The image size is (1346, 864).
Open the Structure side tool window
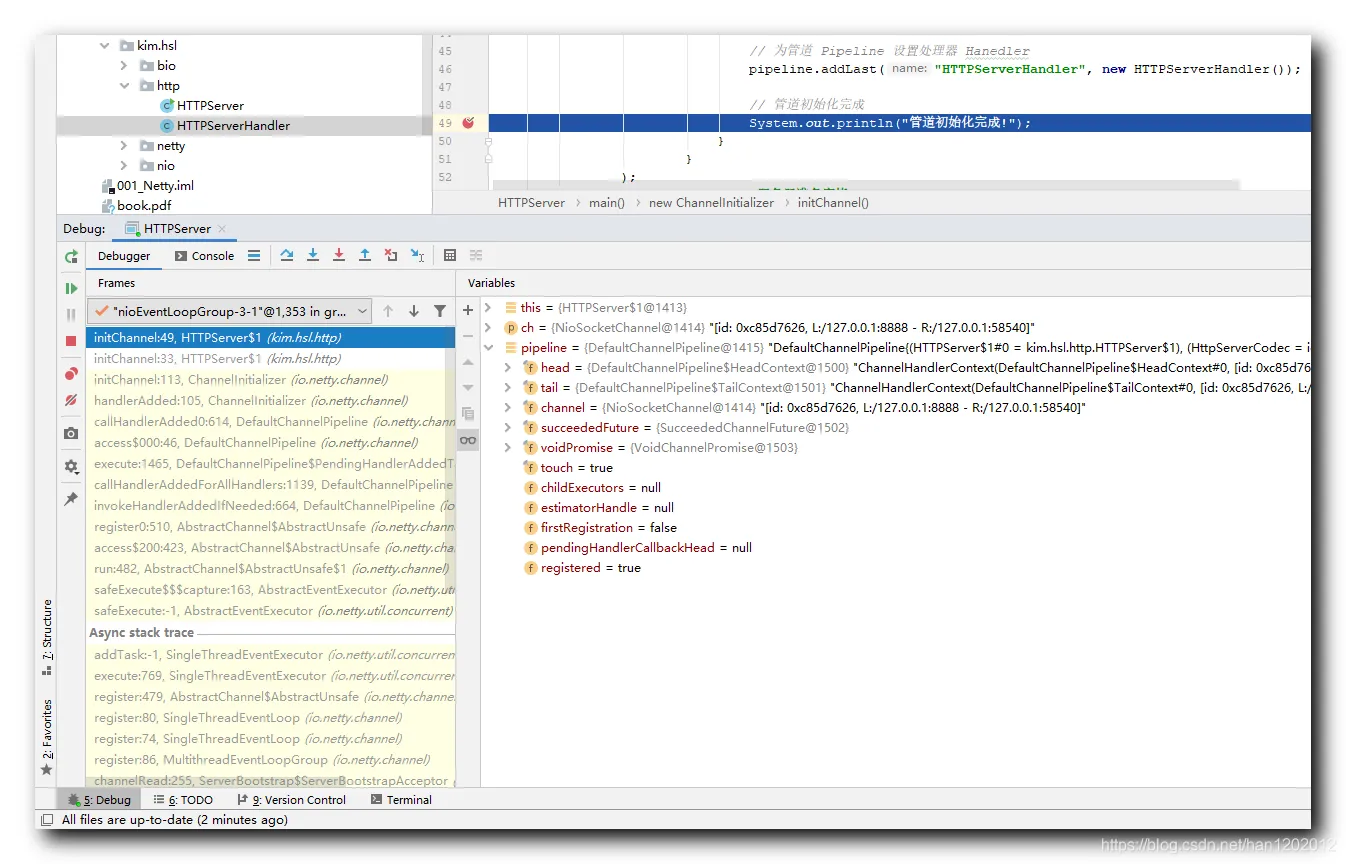pyautogui.click(x=47, y=637)
